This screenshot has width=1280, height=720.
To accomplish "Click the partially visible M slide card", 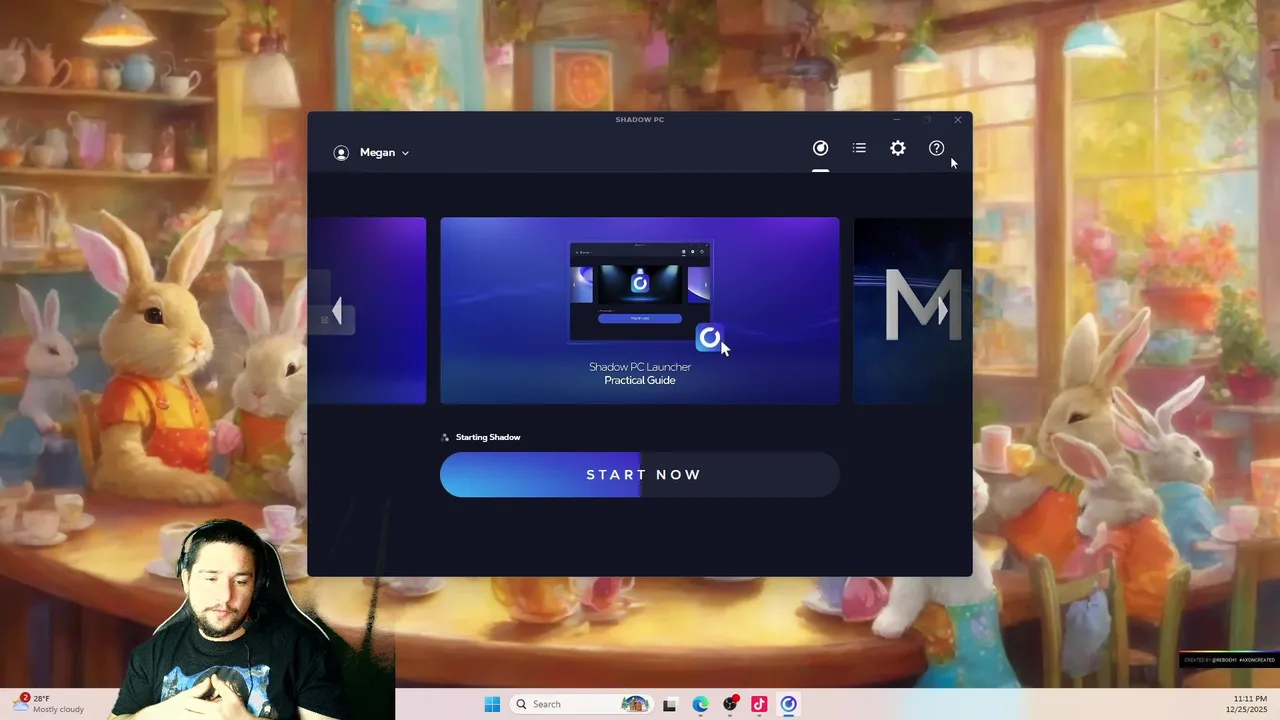I will pos(912,311).
